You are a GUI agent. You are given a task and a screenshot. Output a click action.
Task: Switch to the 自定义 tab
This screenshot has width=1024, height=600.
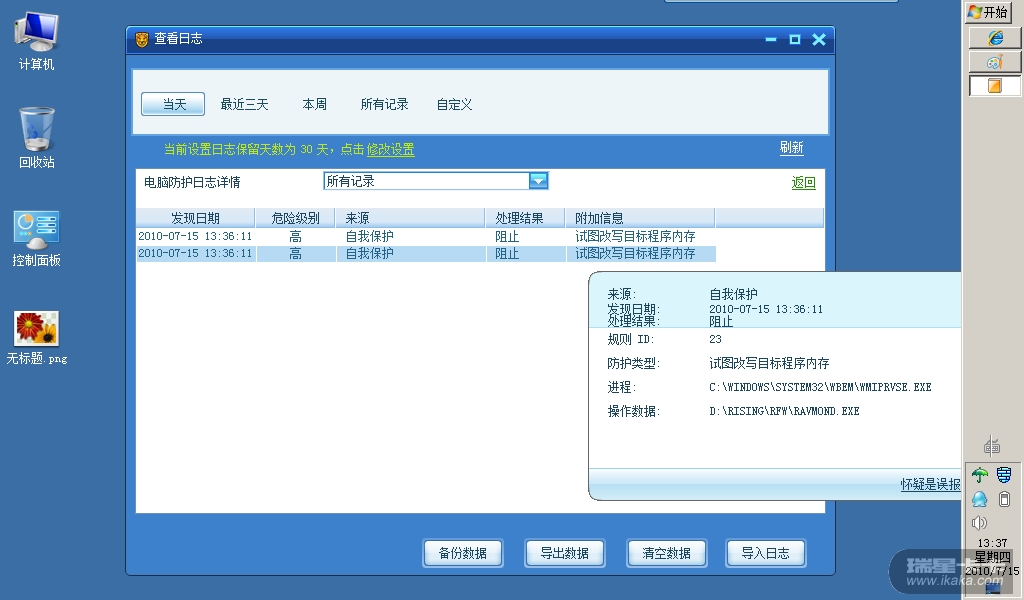pos(454,104)
